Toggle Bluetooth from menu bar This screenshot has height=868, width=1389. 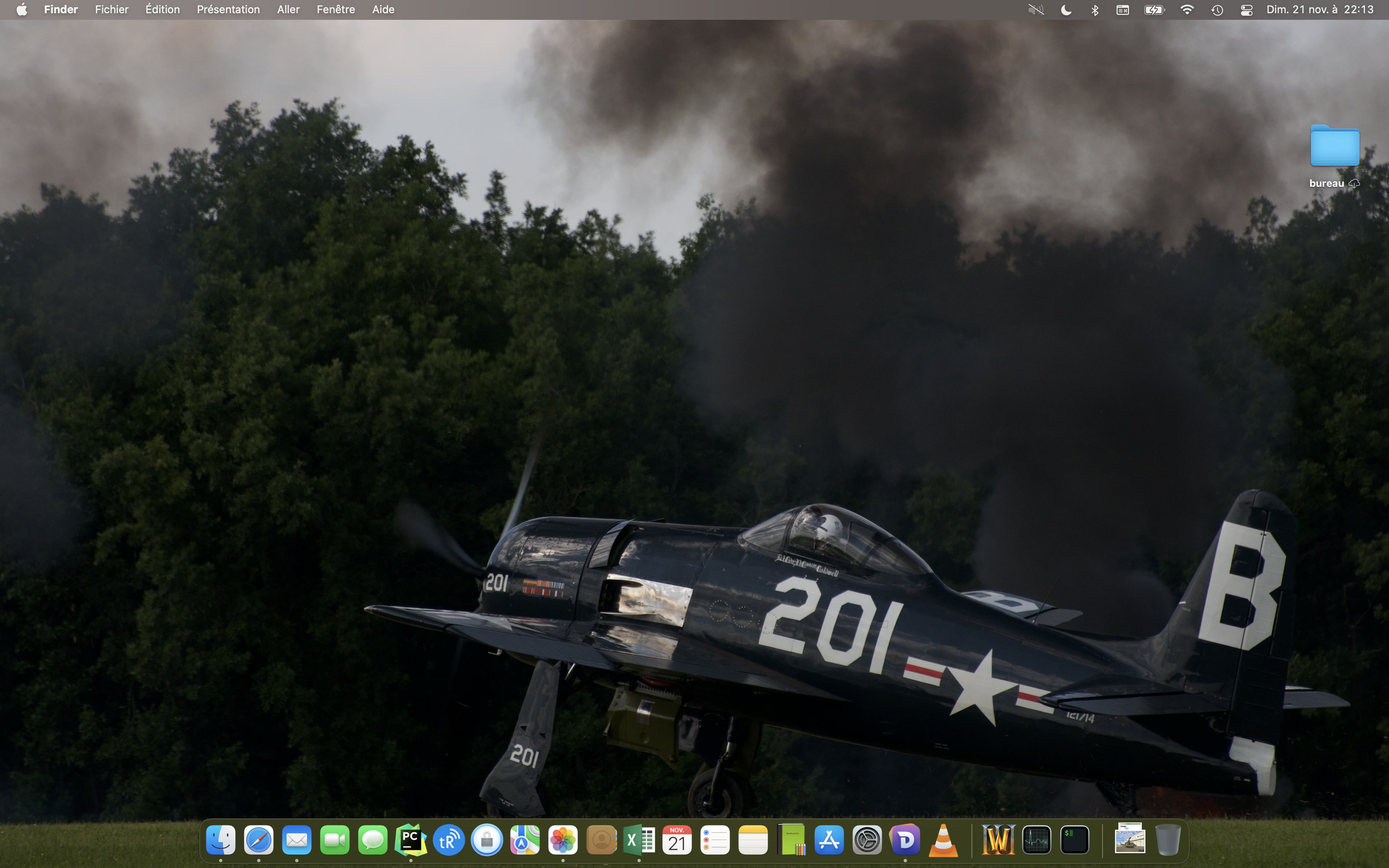[1095, 10]
